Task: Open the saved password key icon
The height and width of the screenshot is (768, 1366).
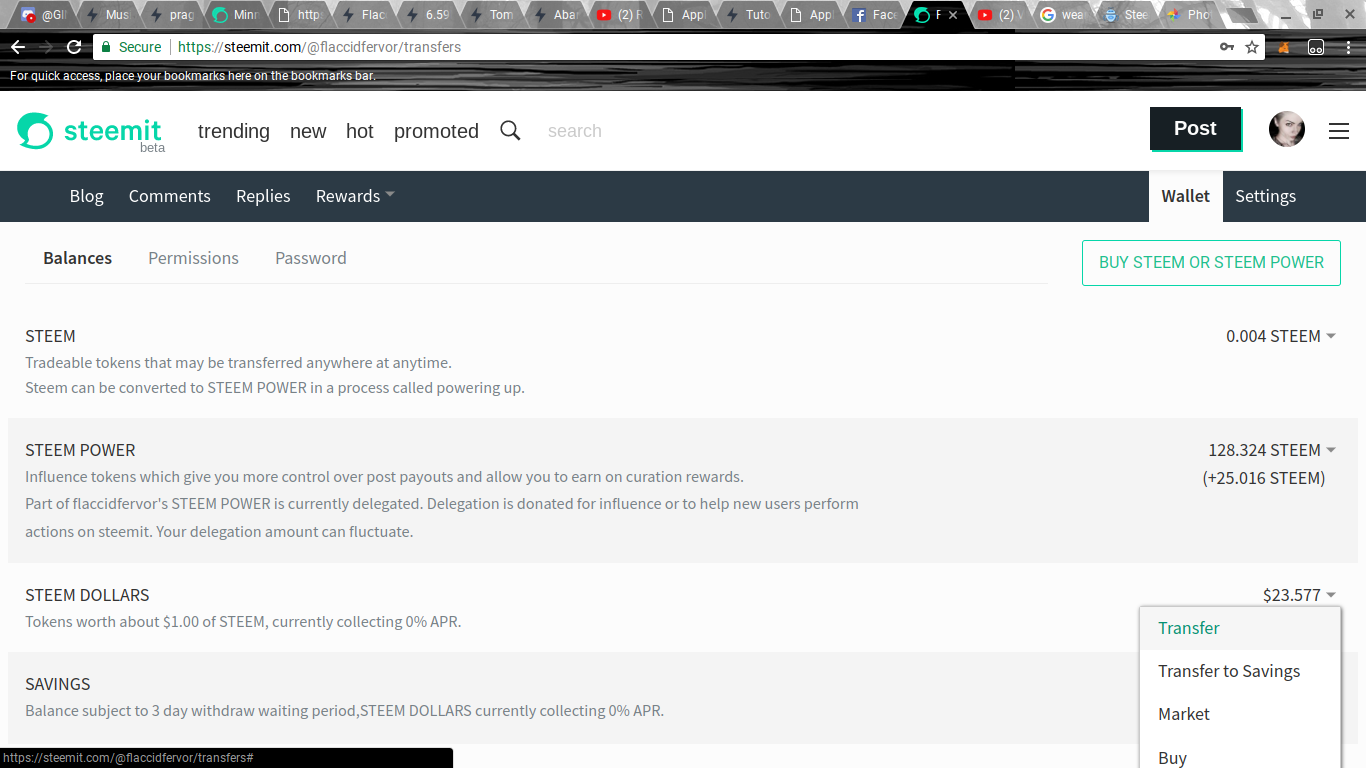Action: click(x=1227, y=47)
